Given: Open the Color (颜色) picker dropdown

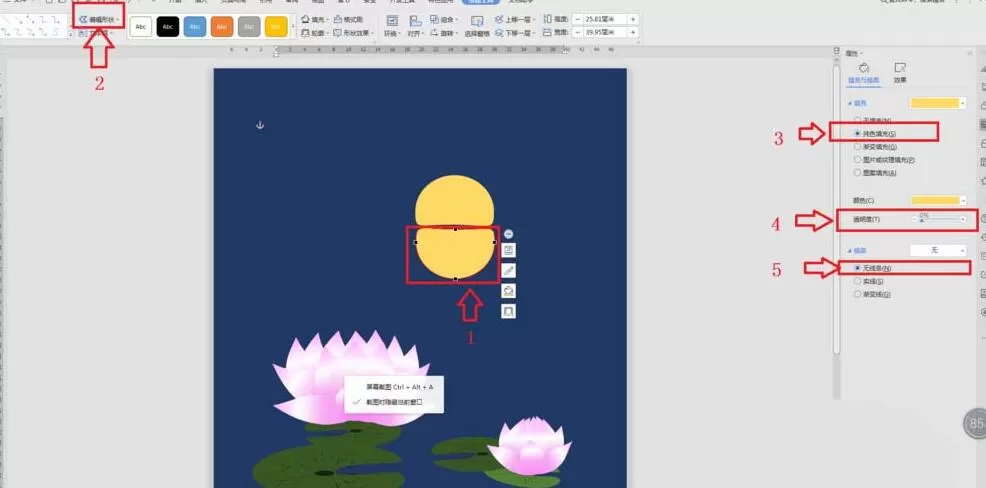Looking at the screenshot, I should pyautogui.click(x=938, y=201).
